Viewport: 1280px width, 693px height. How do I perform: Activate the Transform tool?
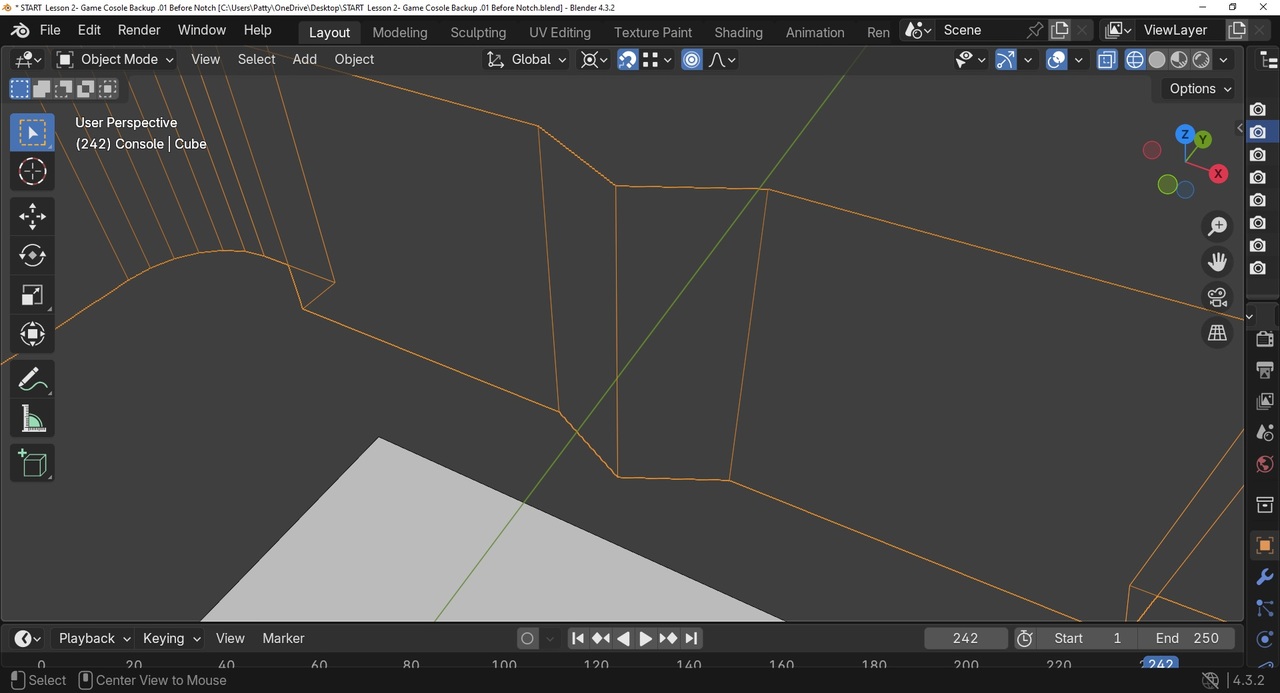pyautogui.click(x=32, y=334)
